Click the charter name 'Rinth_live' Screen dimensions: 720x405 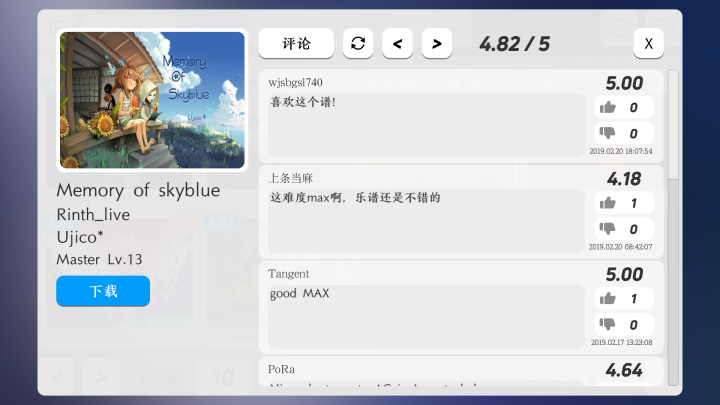(93, 214)
